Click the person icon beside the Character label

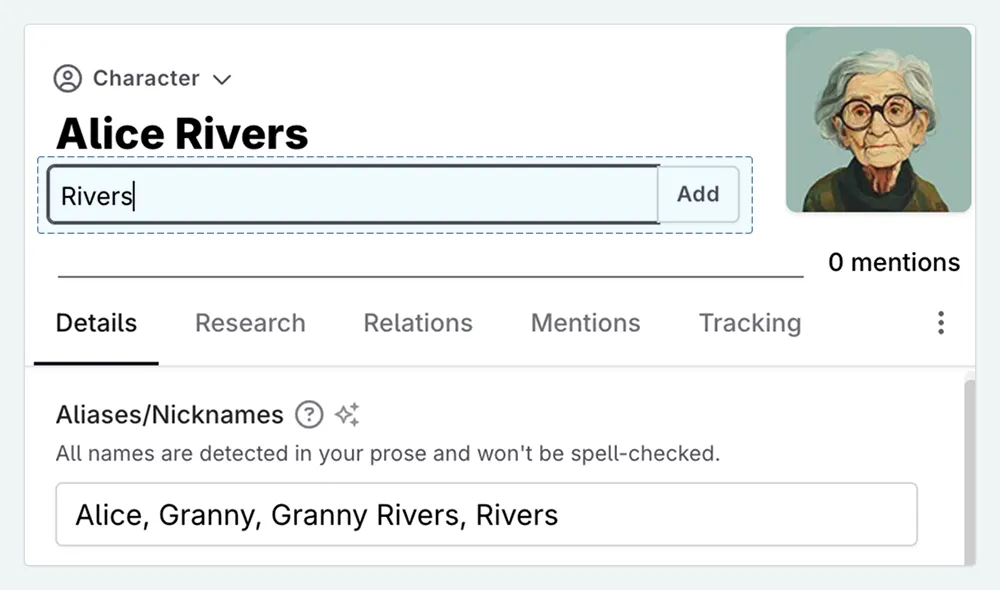68,78
